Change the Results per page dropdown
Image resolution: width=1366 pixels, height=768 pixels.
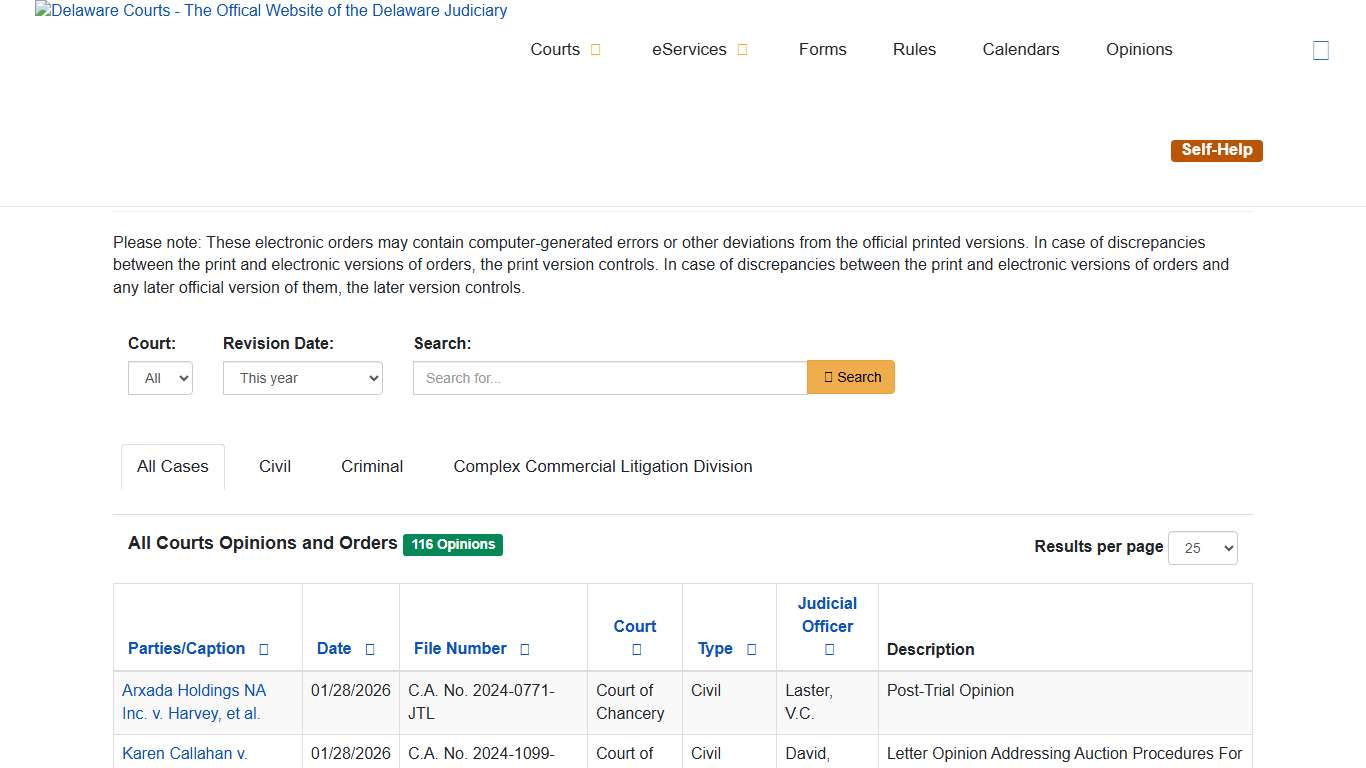pos(1202,548)
